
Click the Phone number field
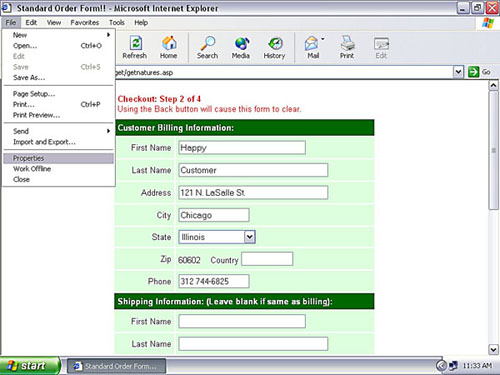tap(214, 281)
